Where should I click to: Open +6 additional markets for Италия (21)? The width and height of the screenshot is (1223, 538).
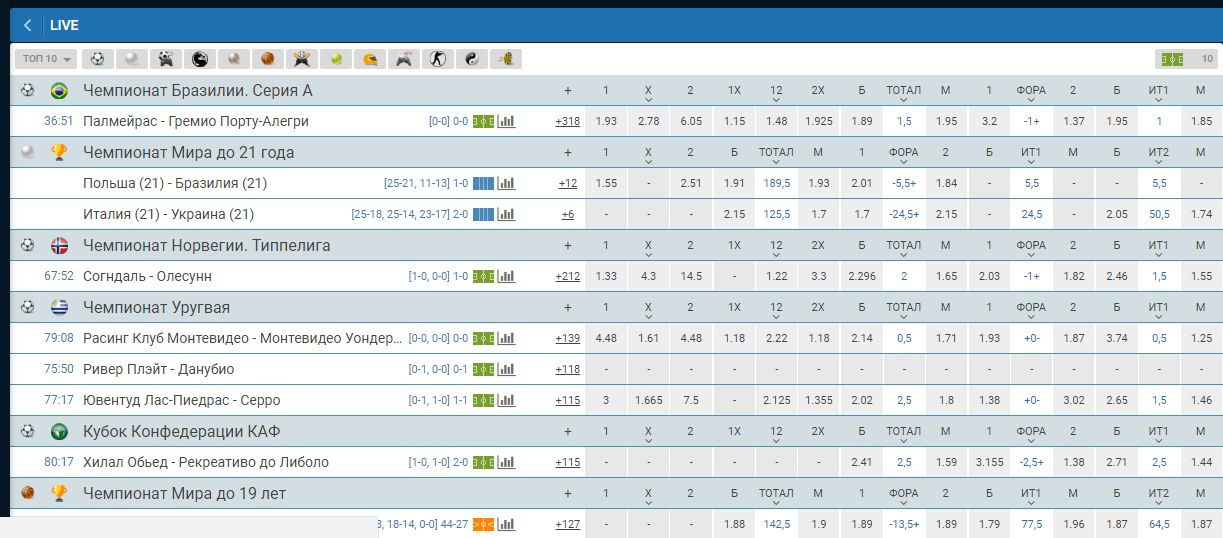coord(568,214)
